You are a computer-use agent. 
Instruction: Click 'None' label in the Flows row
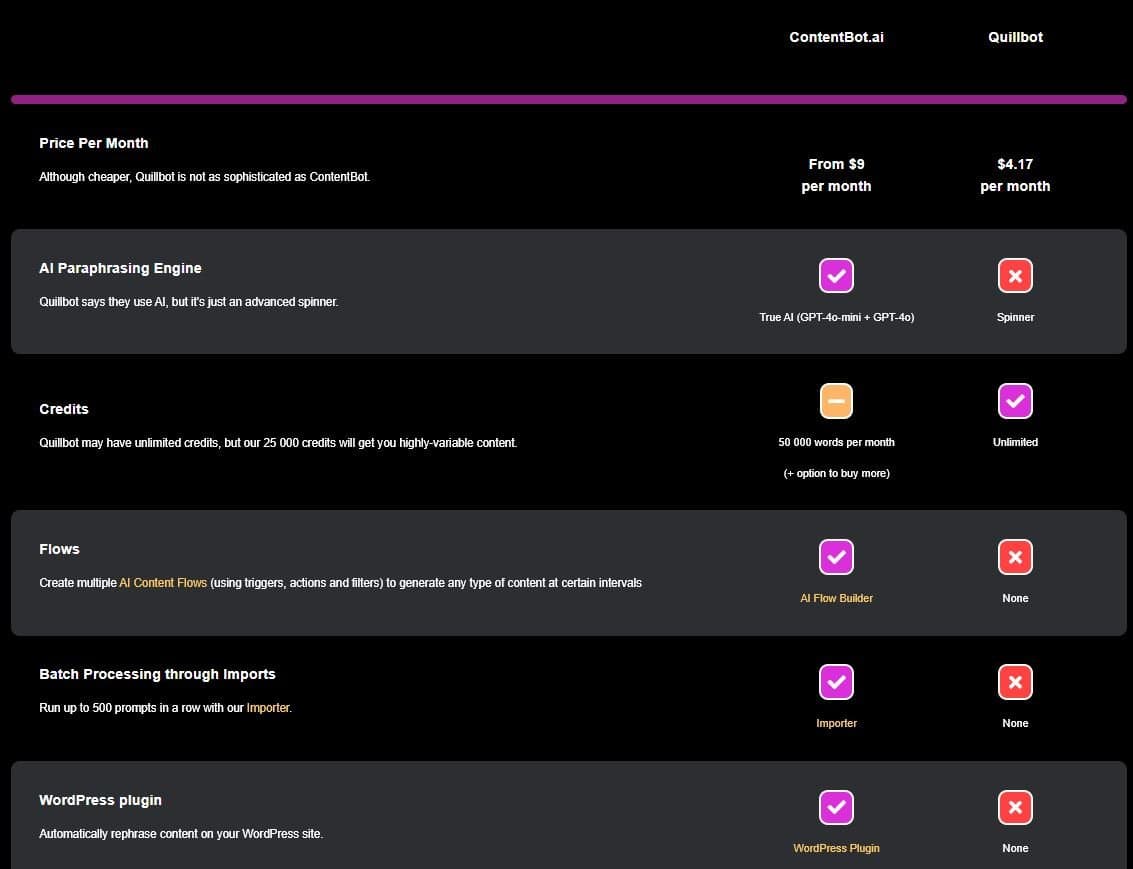1015,598
